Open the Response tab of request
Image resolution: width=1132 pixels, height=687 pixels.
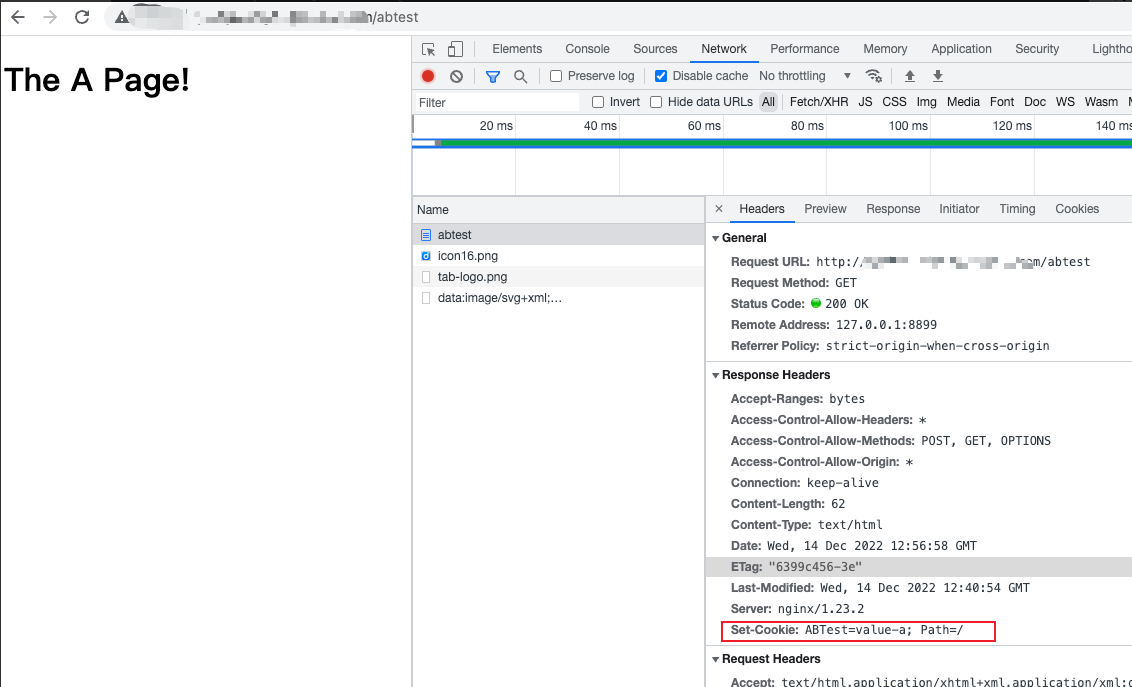[x=893, y=209]
